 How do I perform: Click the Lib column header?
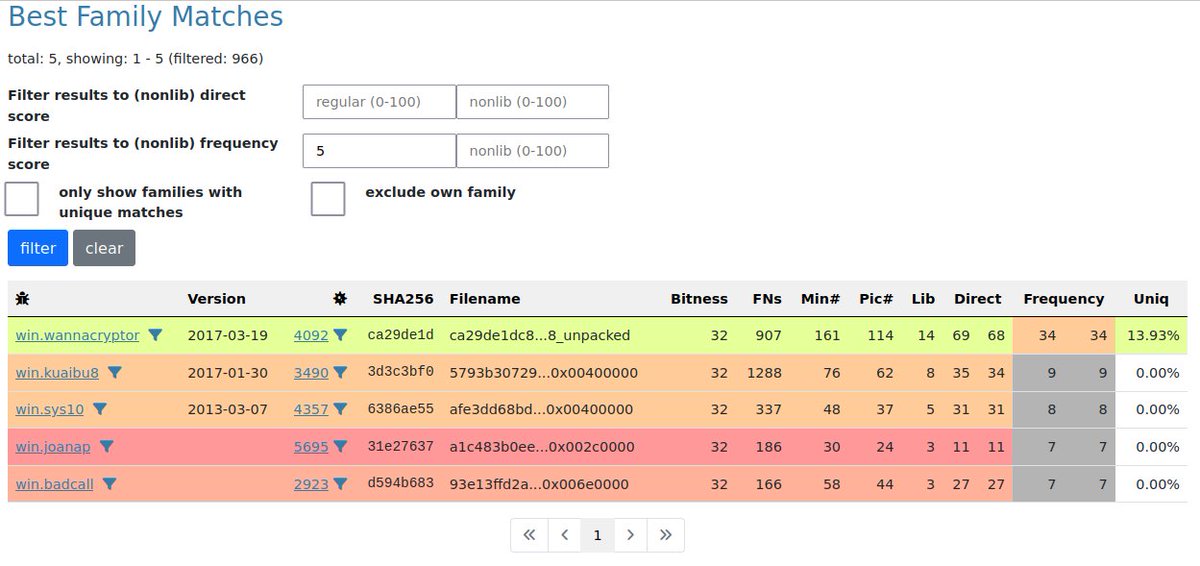923,298
